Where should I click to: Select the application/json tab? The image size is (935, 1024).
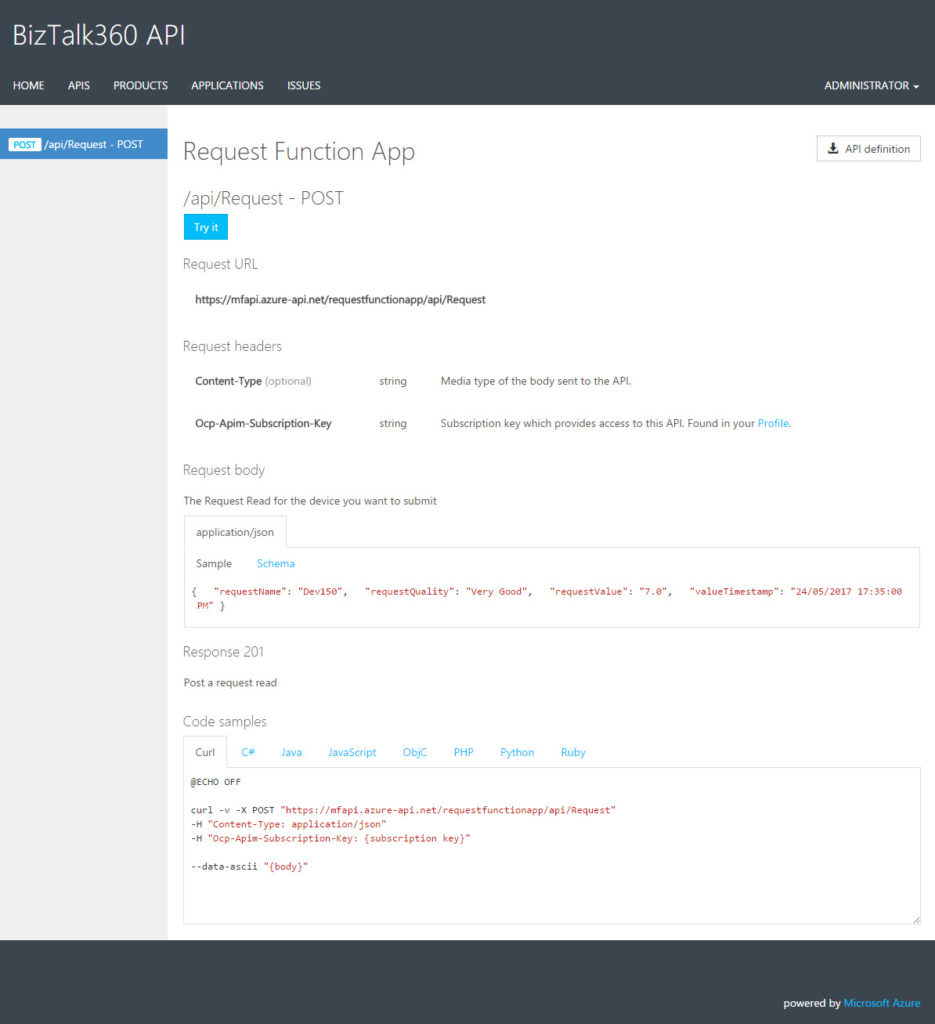pyautogui.click(x=234, y=532)
